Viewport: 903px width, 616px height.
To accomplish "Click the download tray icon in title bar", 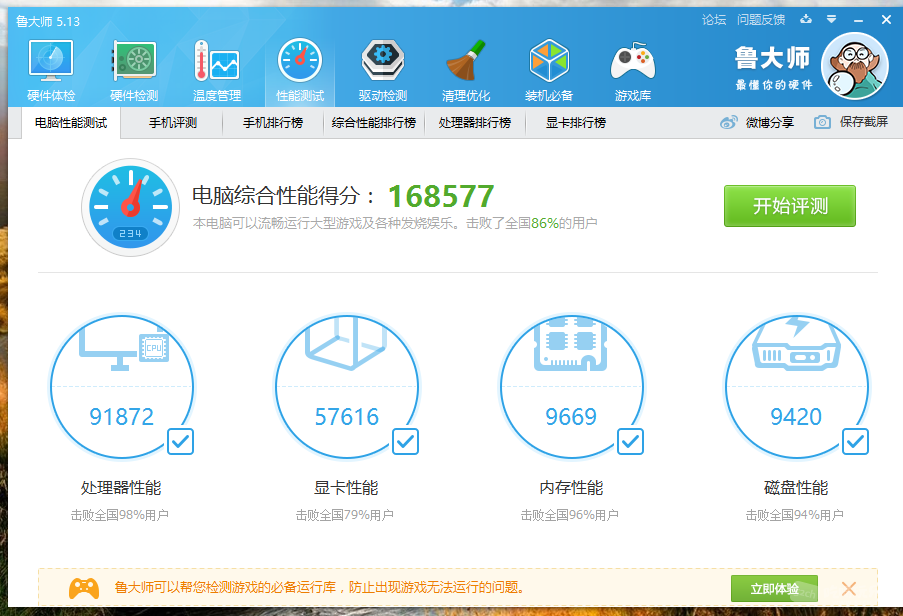I will pos(806,20).
